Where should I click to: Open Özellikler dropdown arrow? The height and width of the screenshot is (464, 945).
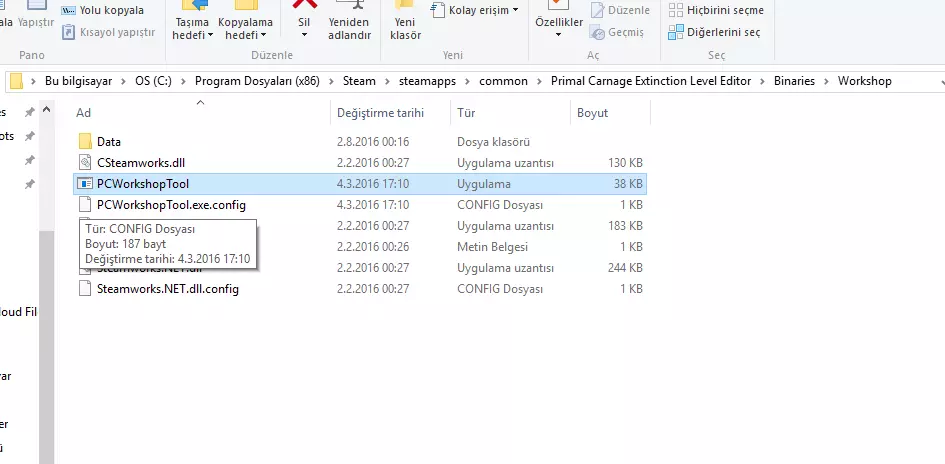point(559,35)
